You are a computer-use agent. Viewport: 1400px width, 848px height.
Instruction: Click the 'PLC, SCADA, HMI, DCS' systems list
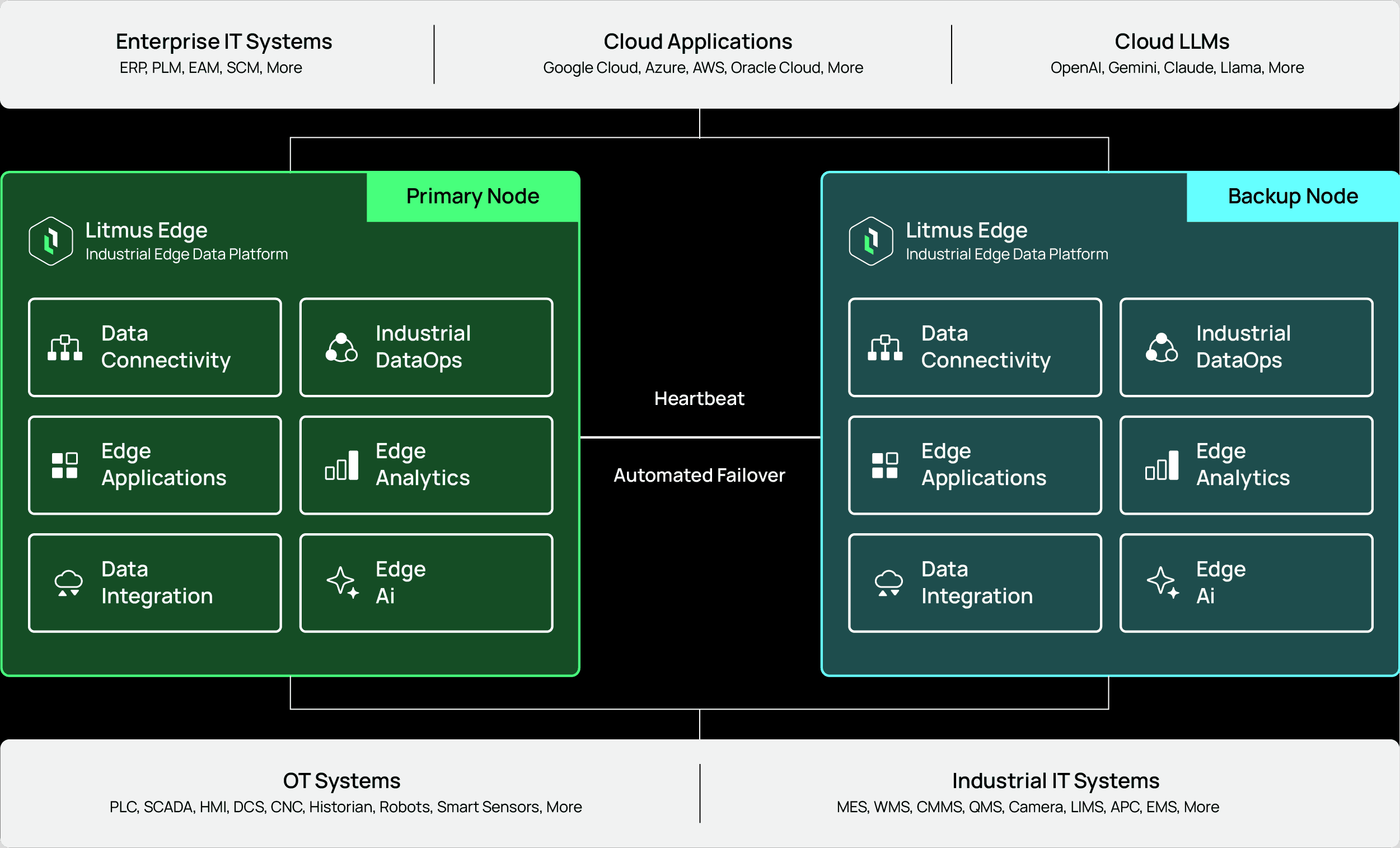click(x=345, y=807)
